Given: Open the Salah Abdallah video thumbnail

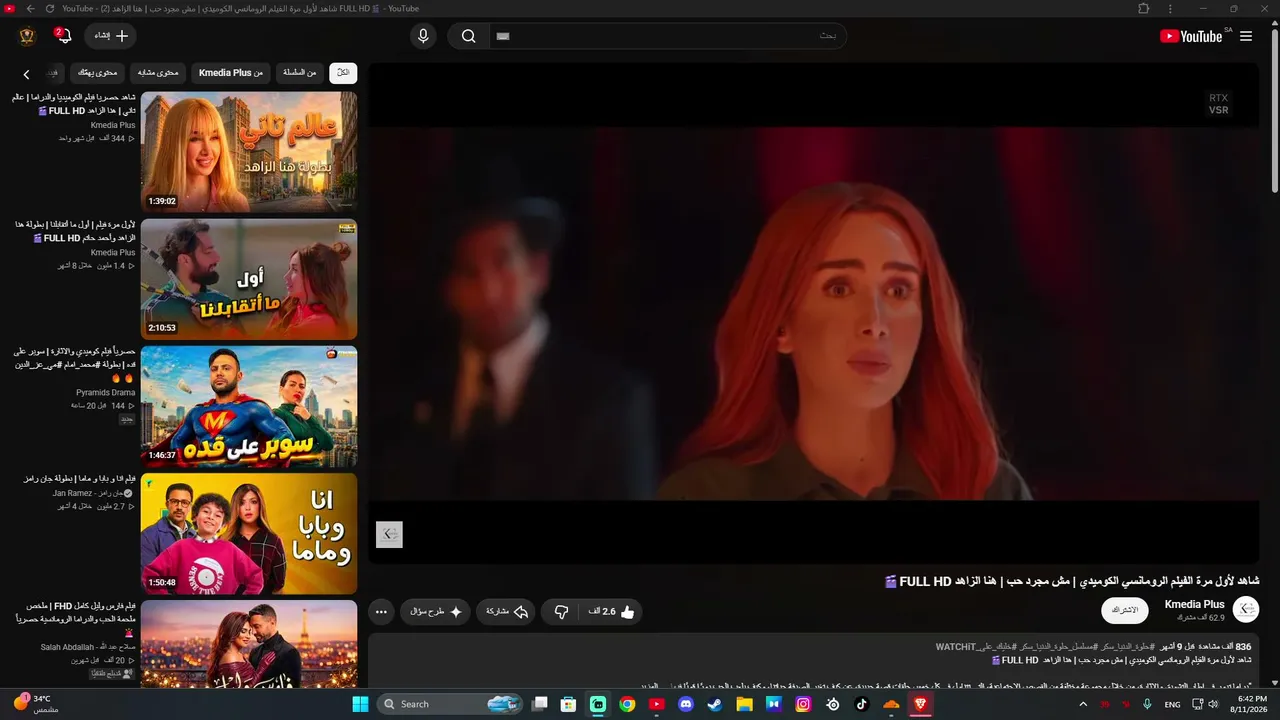Looking at the screenshot, I should [x=249, y=644].
